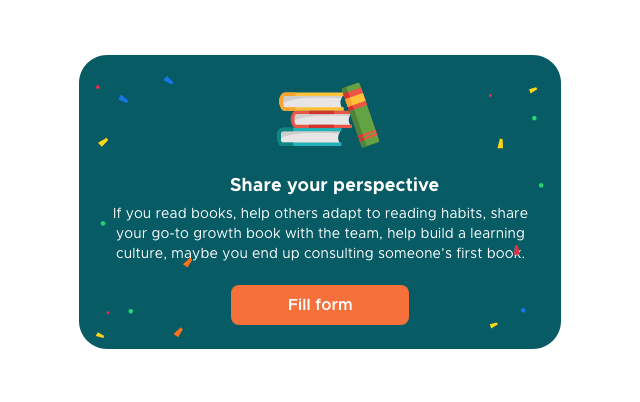Click the green dot right of perspective heading

[x=541, y=185]
